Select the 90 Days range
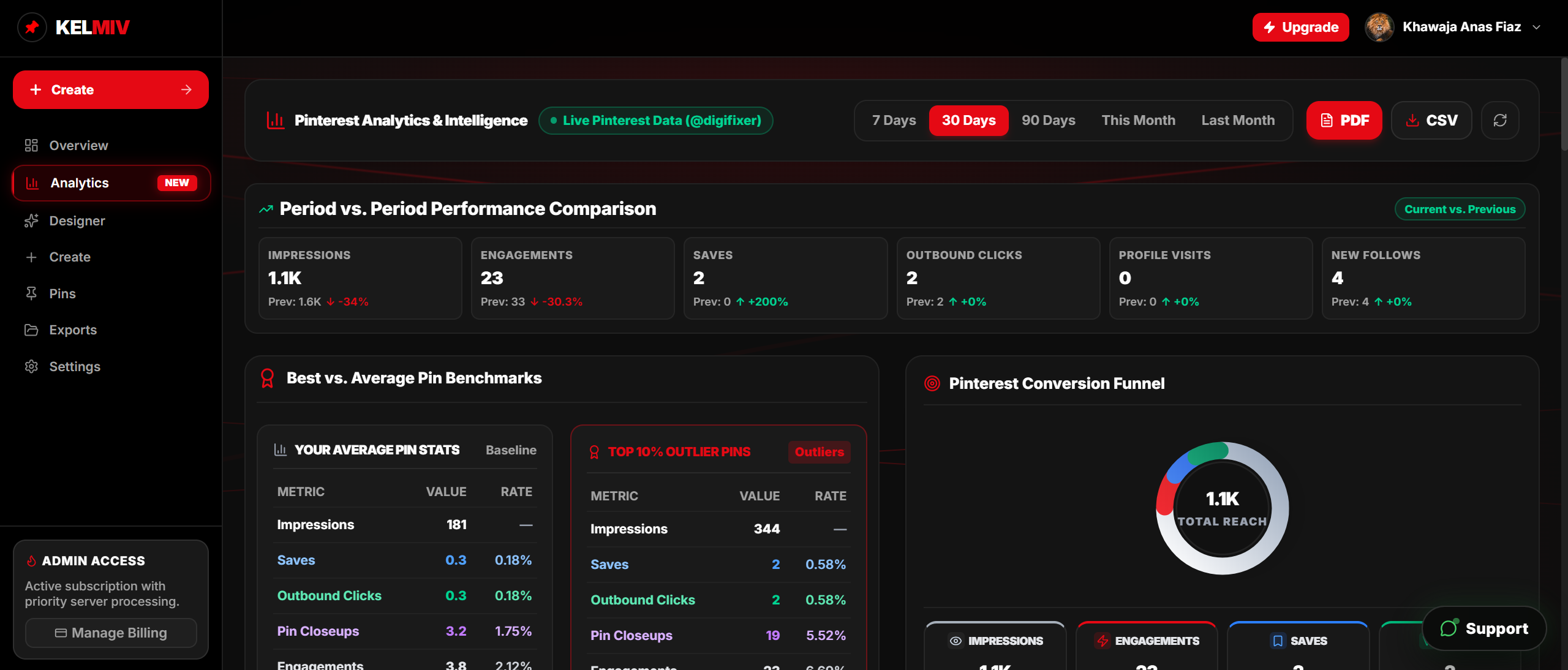Image resolution: width=1568 pixels, height=670 pixels. (1049, 121)
